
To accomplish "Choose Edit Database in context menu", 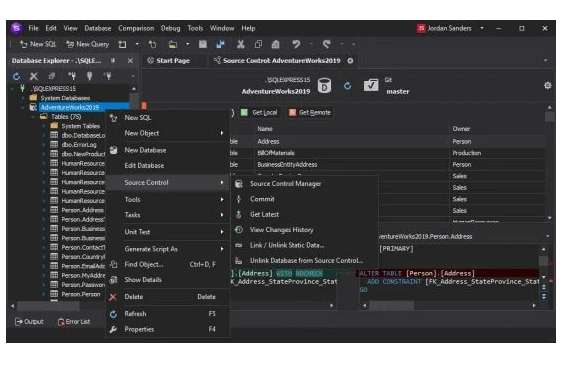I will (168, 166).
